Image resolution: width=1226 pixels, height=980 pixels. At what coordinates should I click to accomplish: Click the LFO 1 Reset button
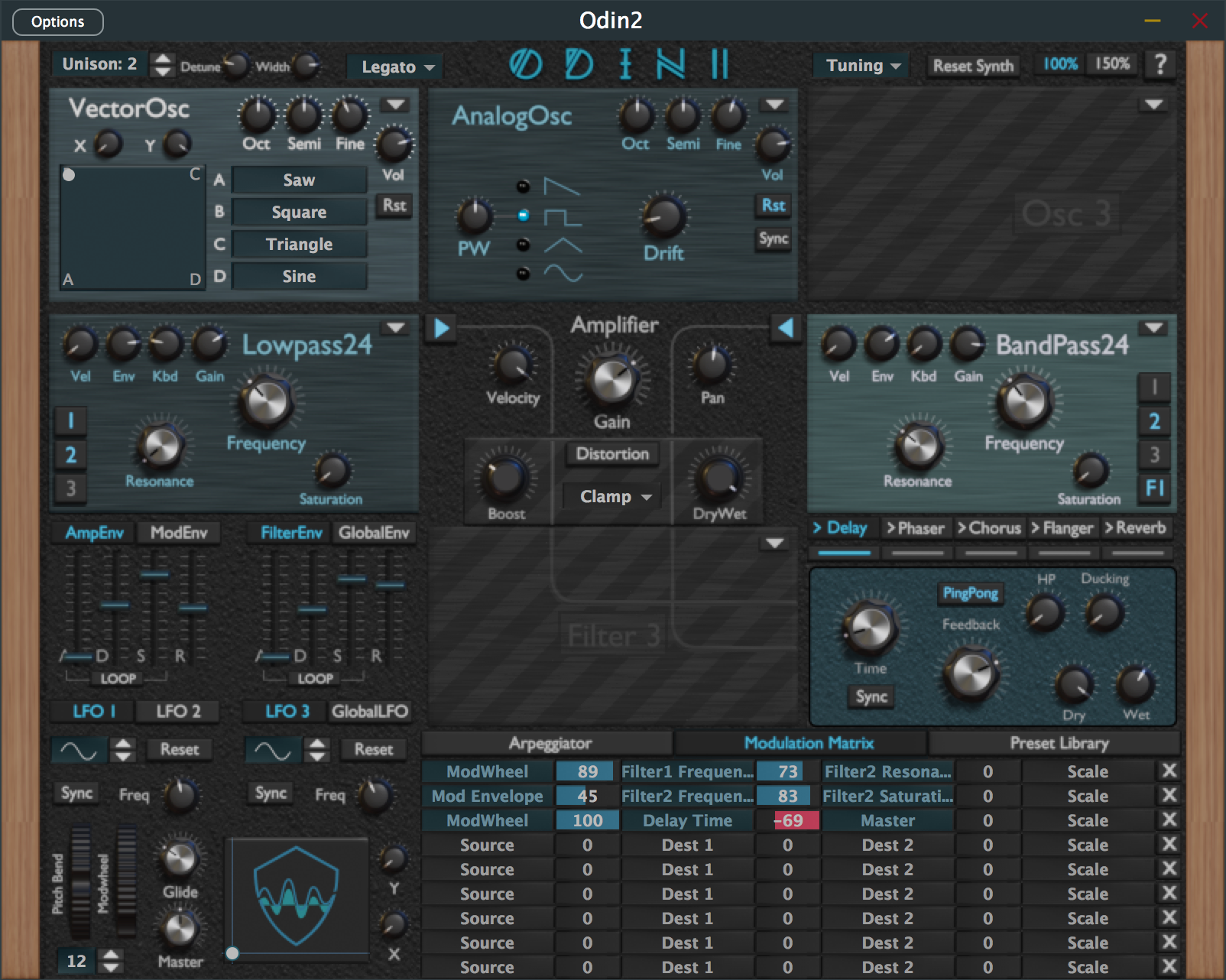[x=180, y=750]
